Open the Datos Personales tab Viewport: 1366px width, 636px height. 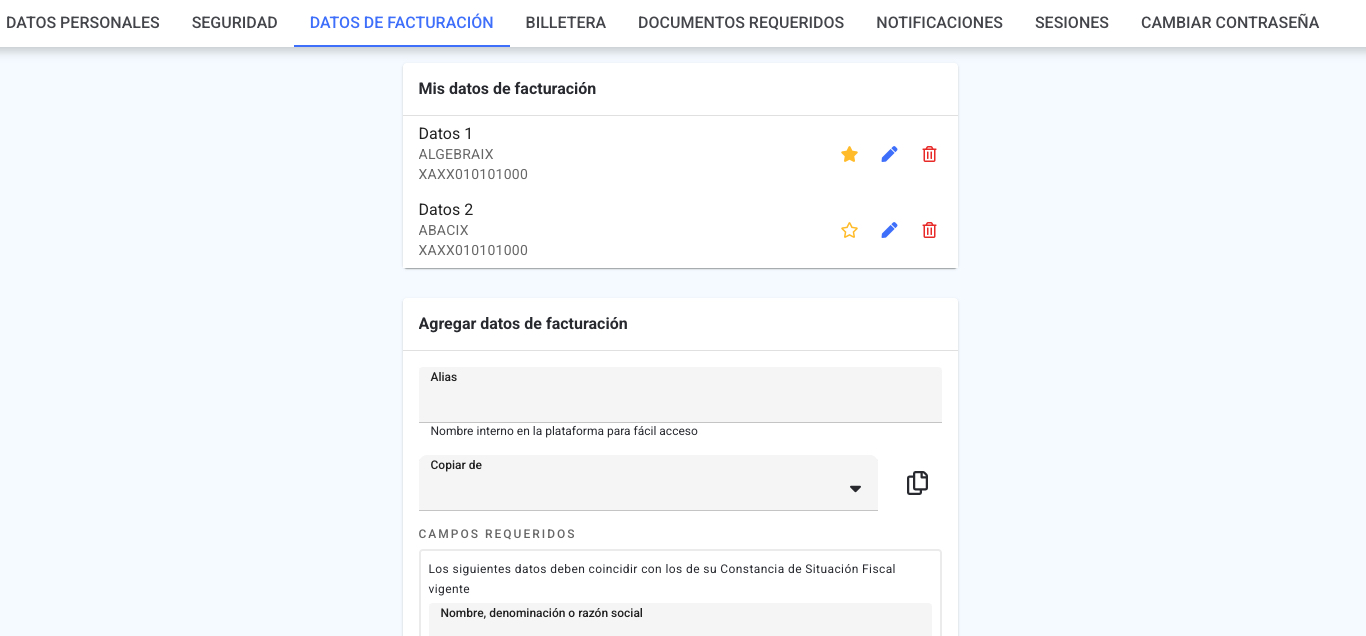pos(83,23)
